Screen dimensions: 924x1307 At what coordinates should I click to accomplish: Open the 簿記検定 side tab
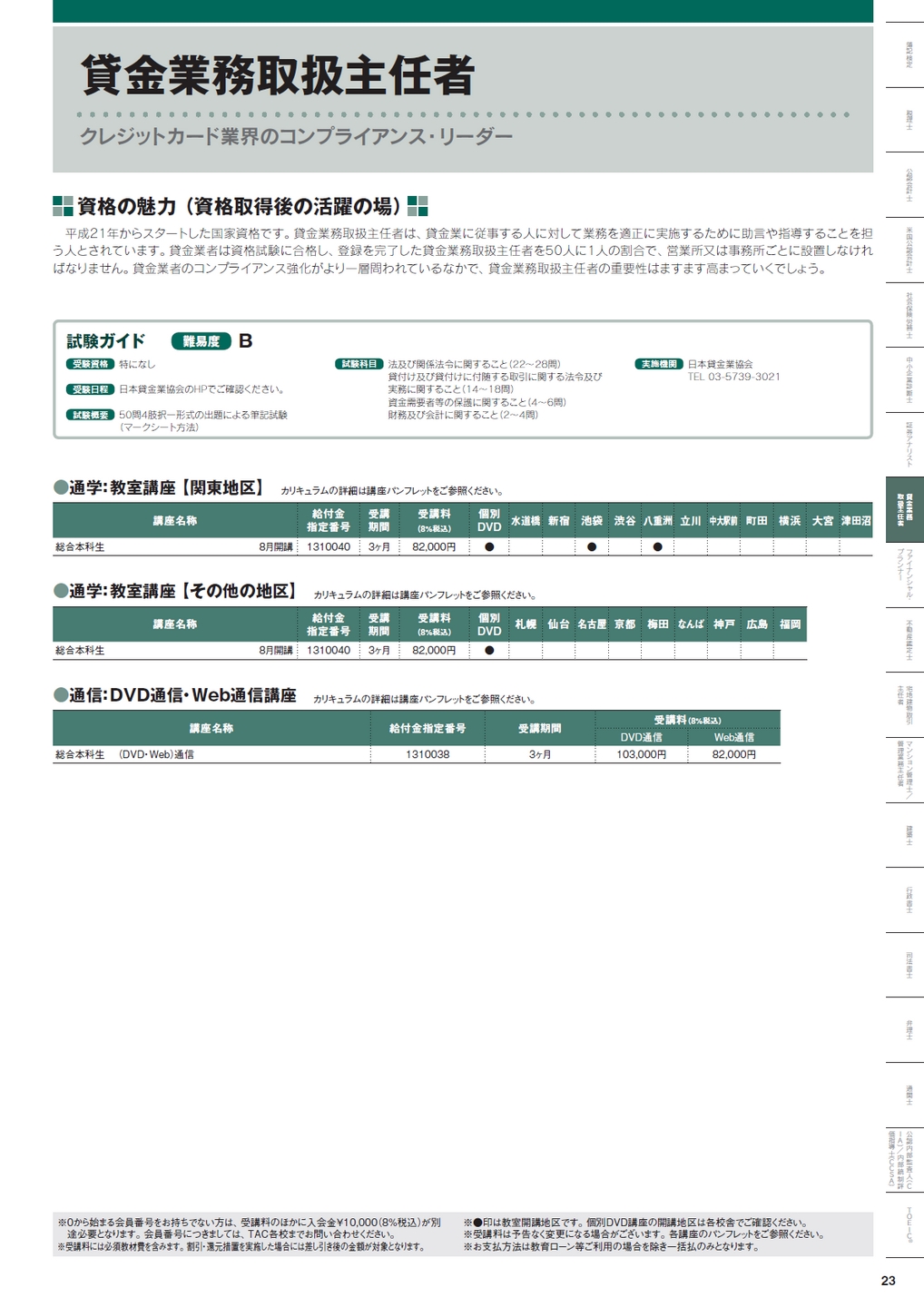[x=908, y=54]
